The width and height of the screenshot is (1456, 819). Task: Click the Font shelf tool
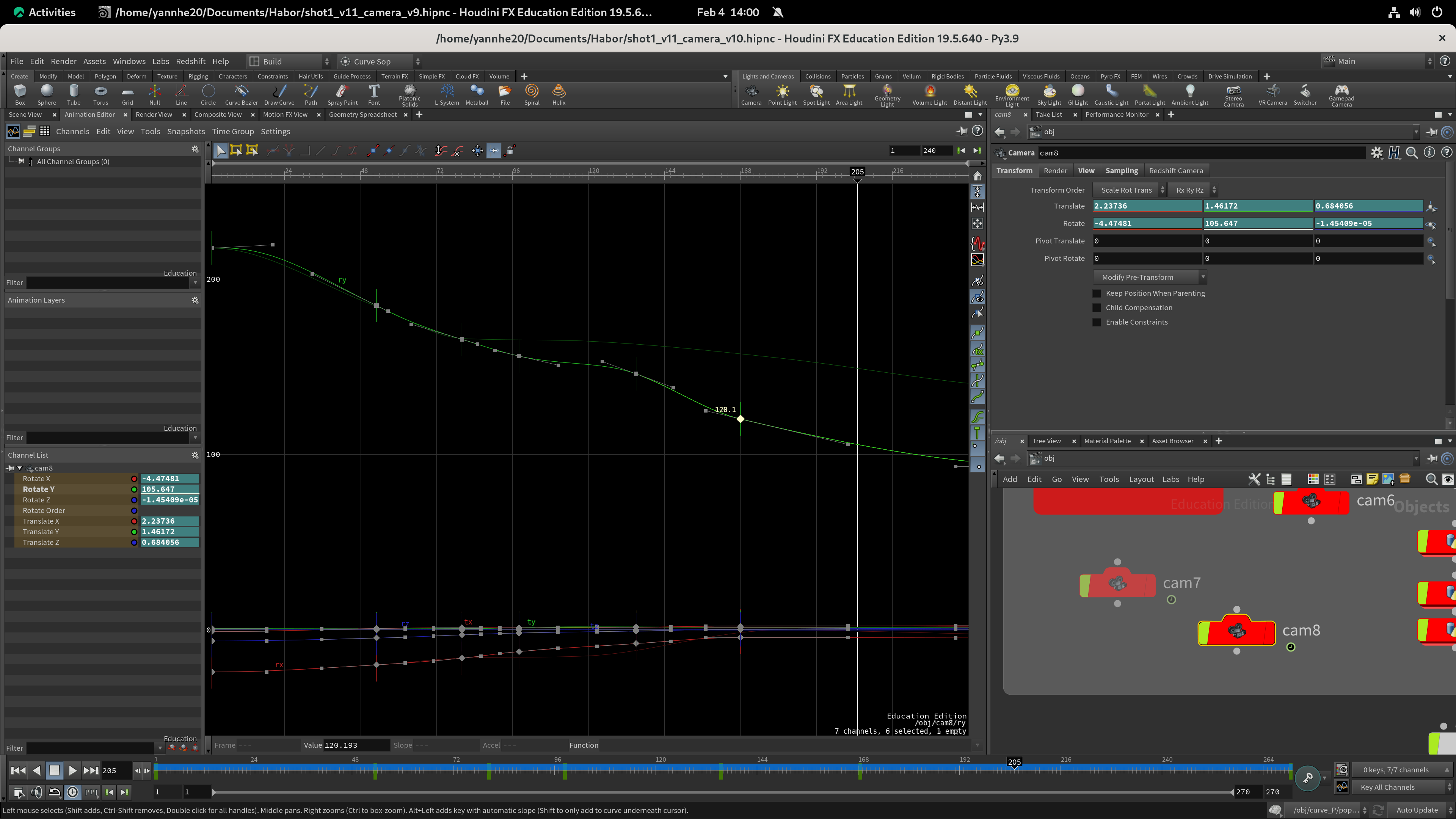374,94
